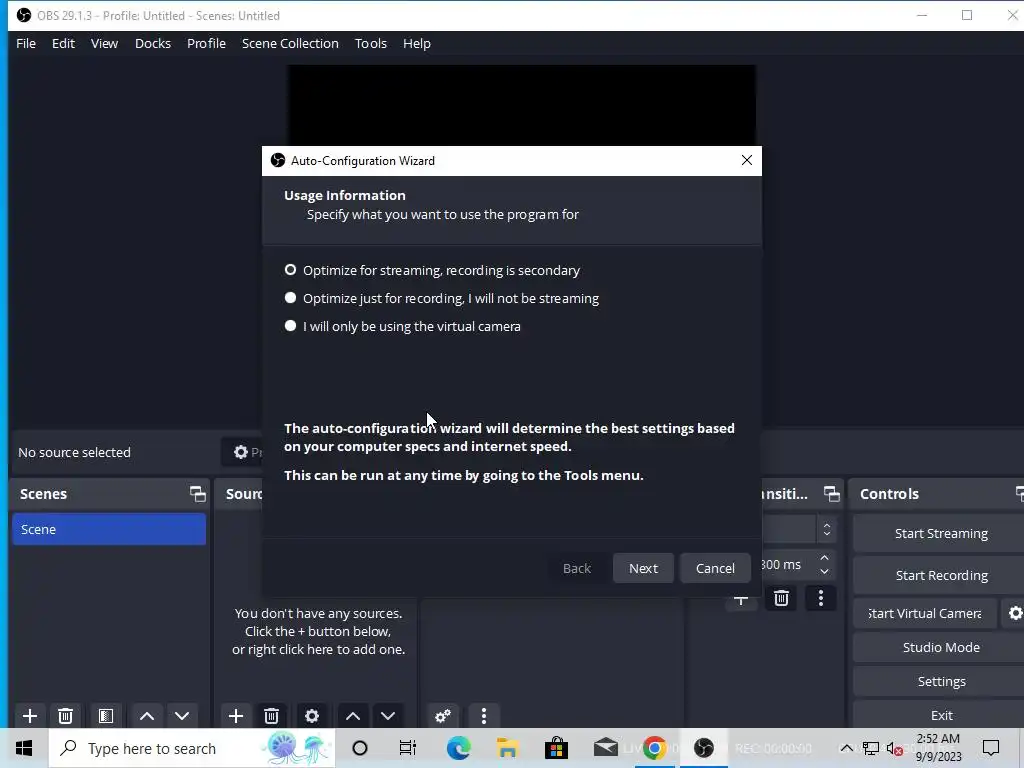
Task: Open Google Chrome from taskbar
Action: pyautogui.click(x=654, y=748)
